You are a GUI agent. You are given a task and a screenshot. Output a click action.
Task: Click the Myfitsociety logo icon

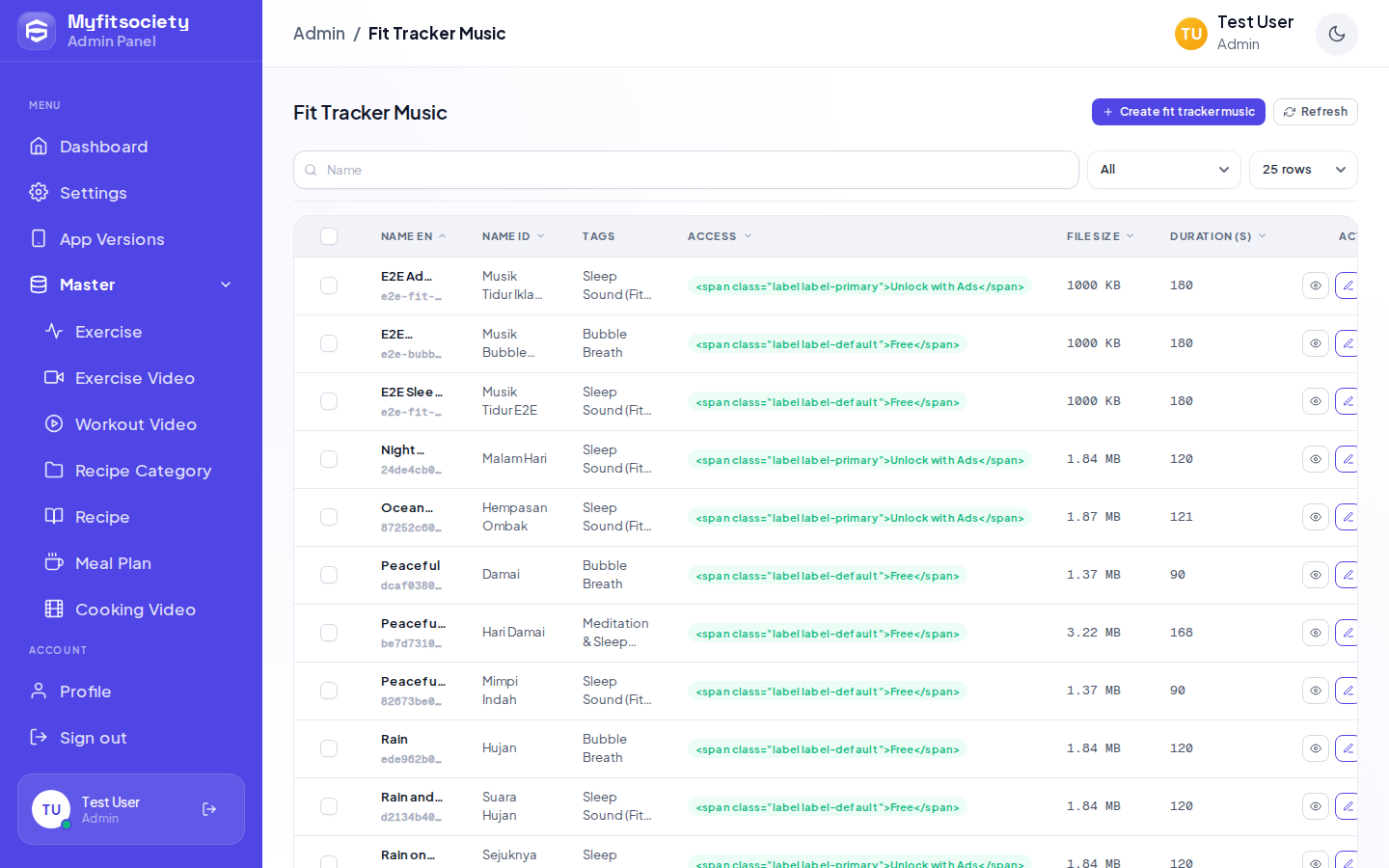(x=37, y=31)
